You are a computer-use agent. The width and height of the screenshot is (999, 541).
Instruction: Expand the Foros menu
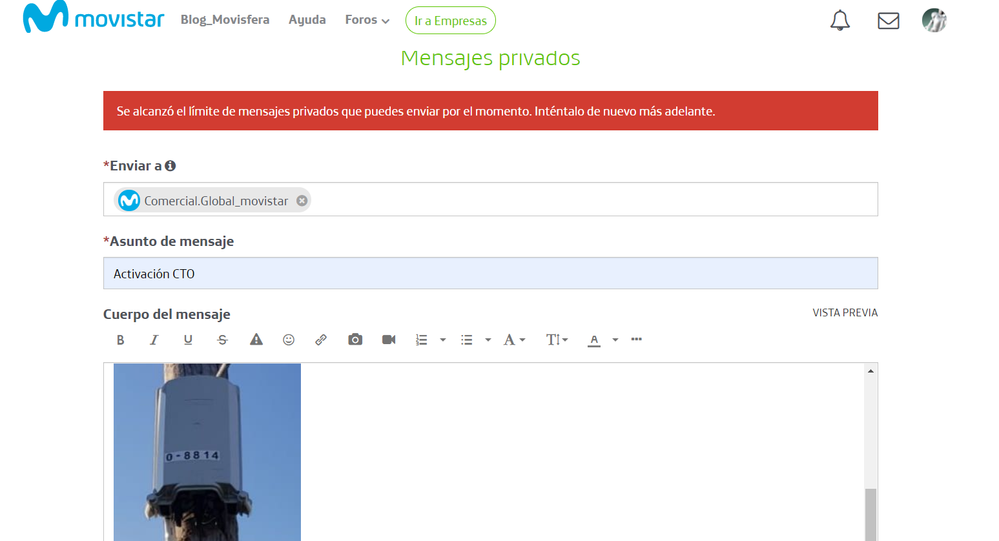click(x=367, y=20)
